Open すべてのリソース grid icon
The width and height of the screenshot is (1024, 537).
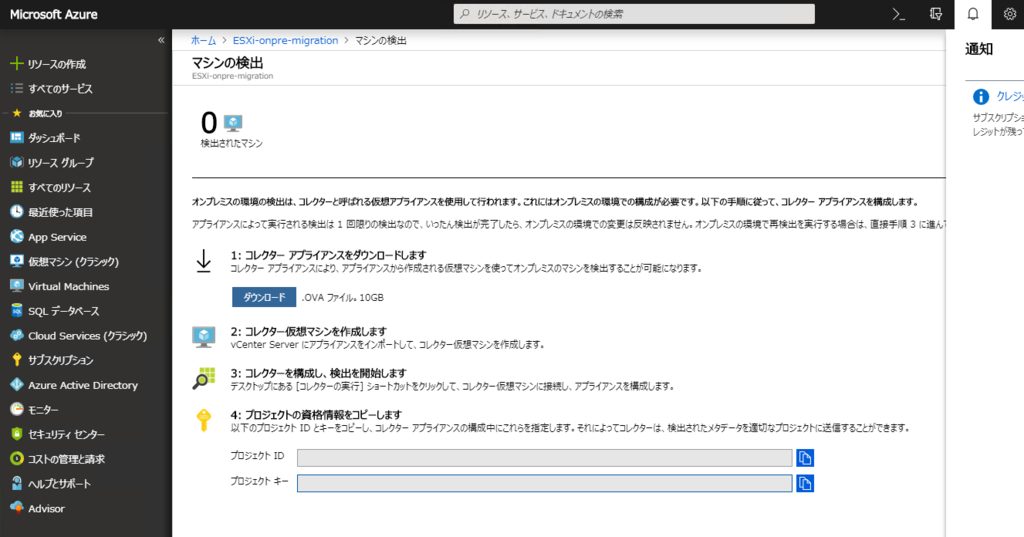point(17,187)
